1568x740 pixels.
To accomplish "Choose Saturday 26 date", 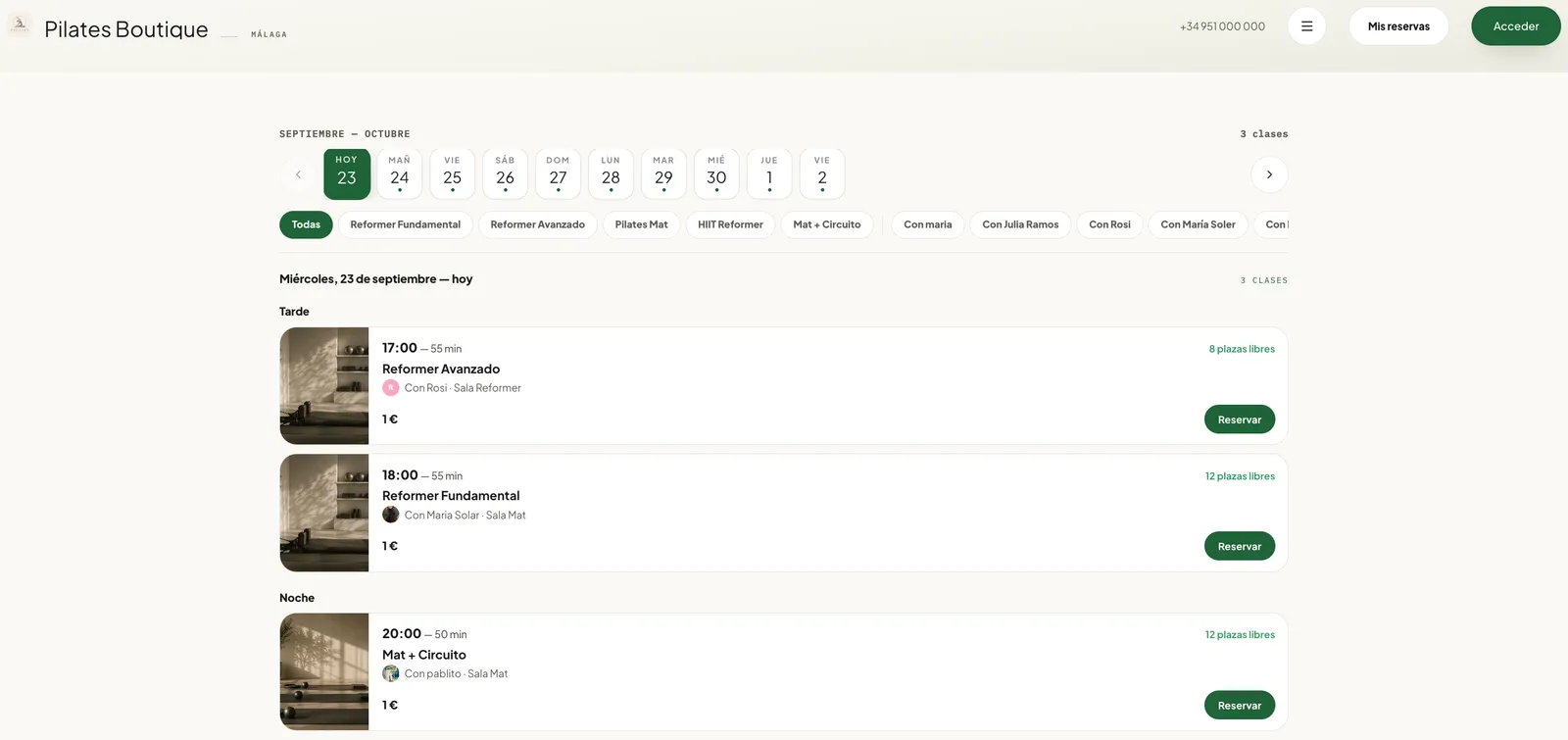I will point(505,174).
